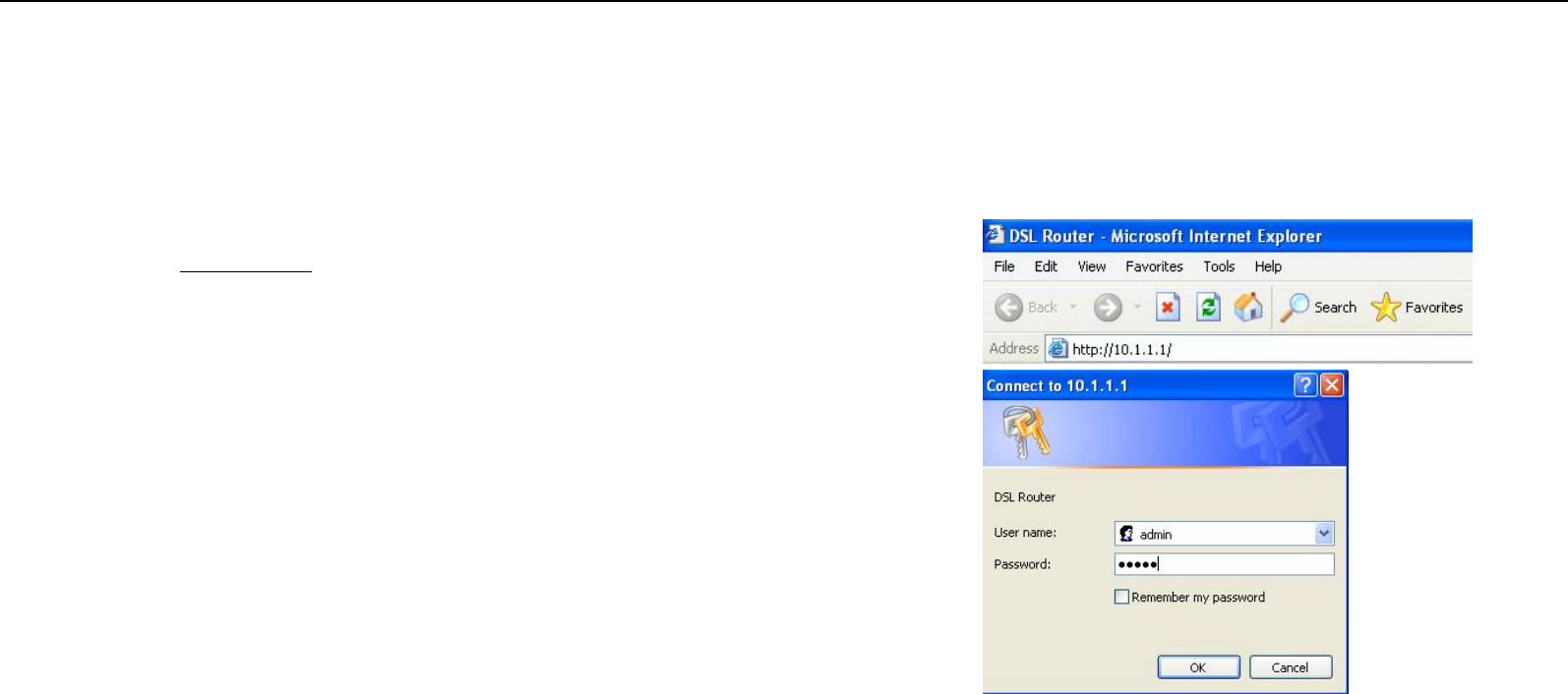Stop page loading with red X icon
This screenshot has width=1568, height=694.
[x=1168, y=308]
